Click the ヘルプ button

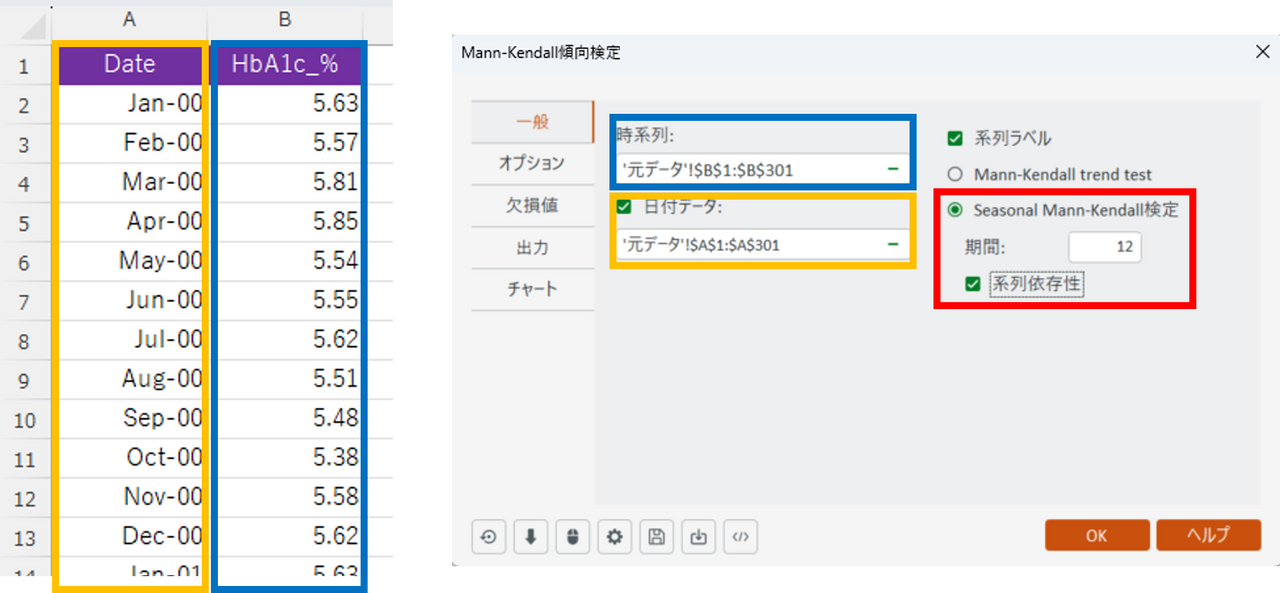click(1208, 535)
